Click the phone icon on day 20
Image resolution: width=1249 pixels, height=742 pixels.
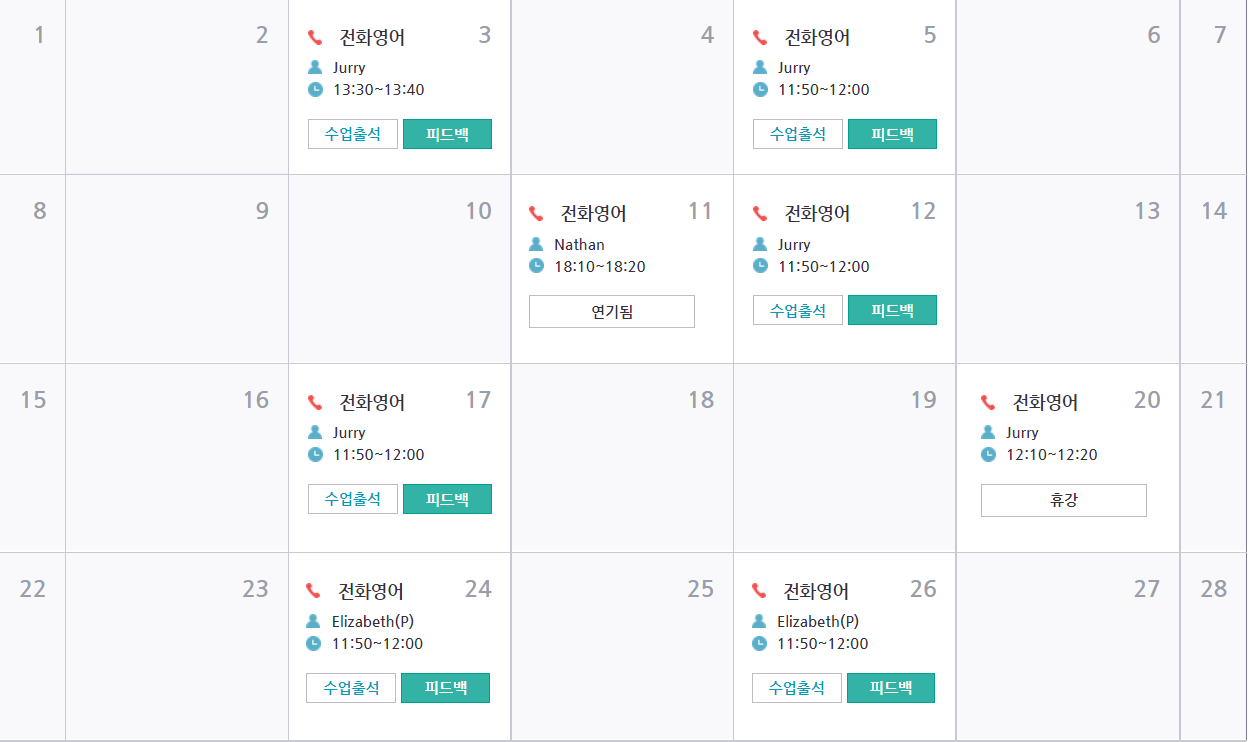tap(988, 402)
